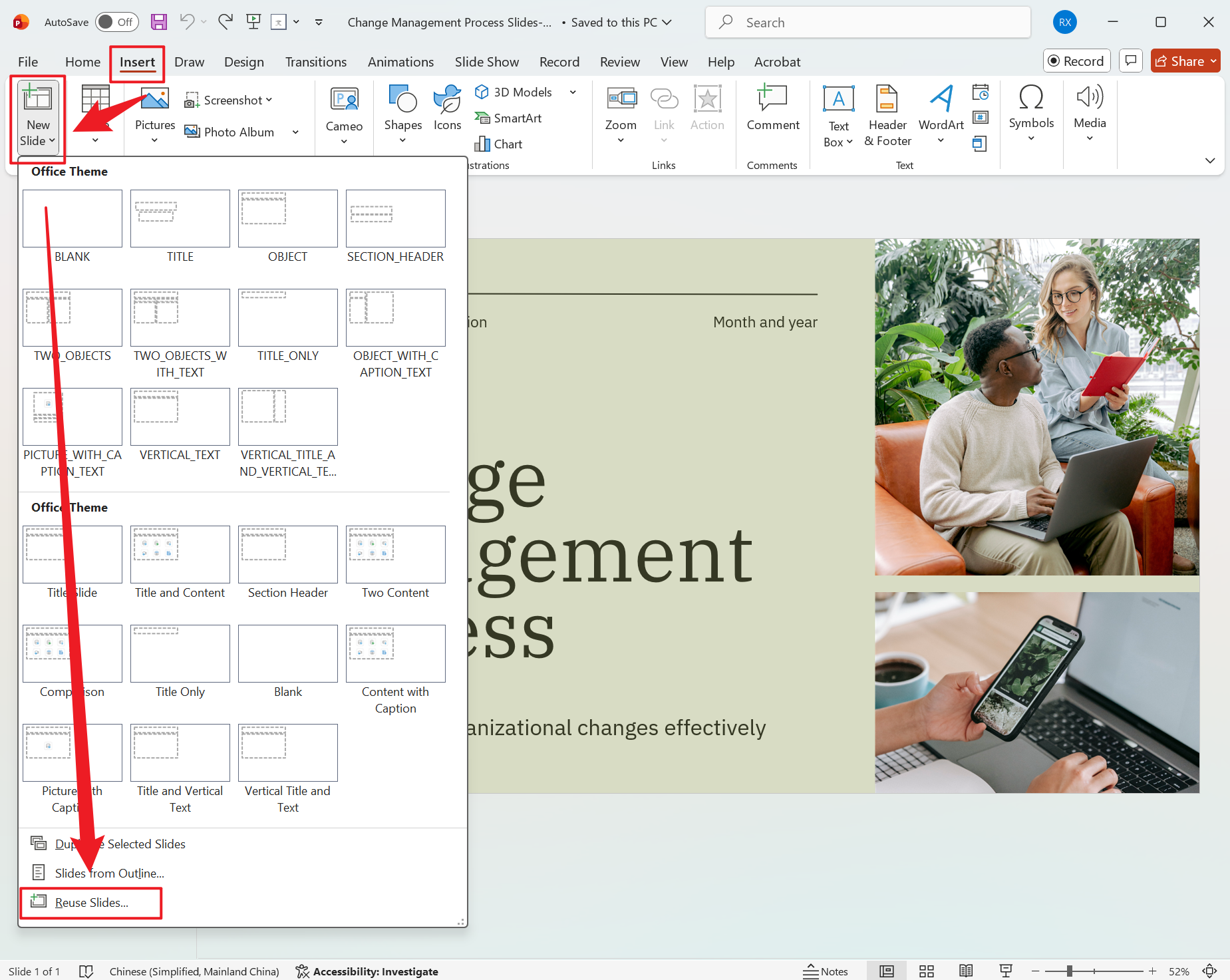Expand the 3D Models dropdown
This screenshot has width=1230, height=980.
(x=573, y=92)
